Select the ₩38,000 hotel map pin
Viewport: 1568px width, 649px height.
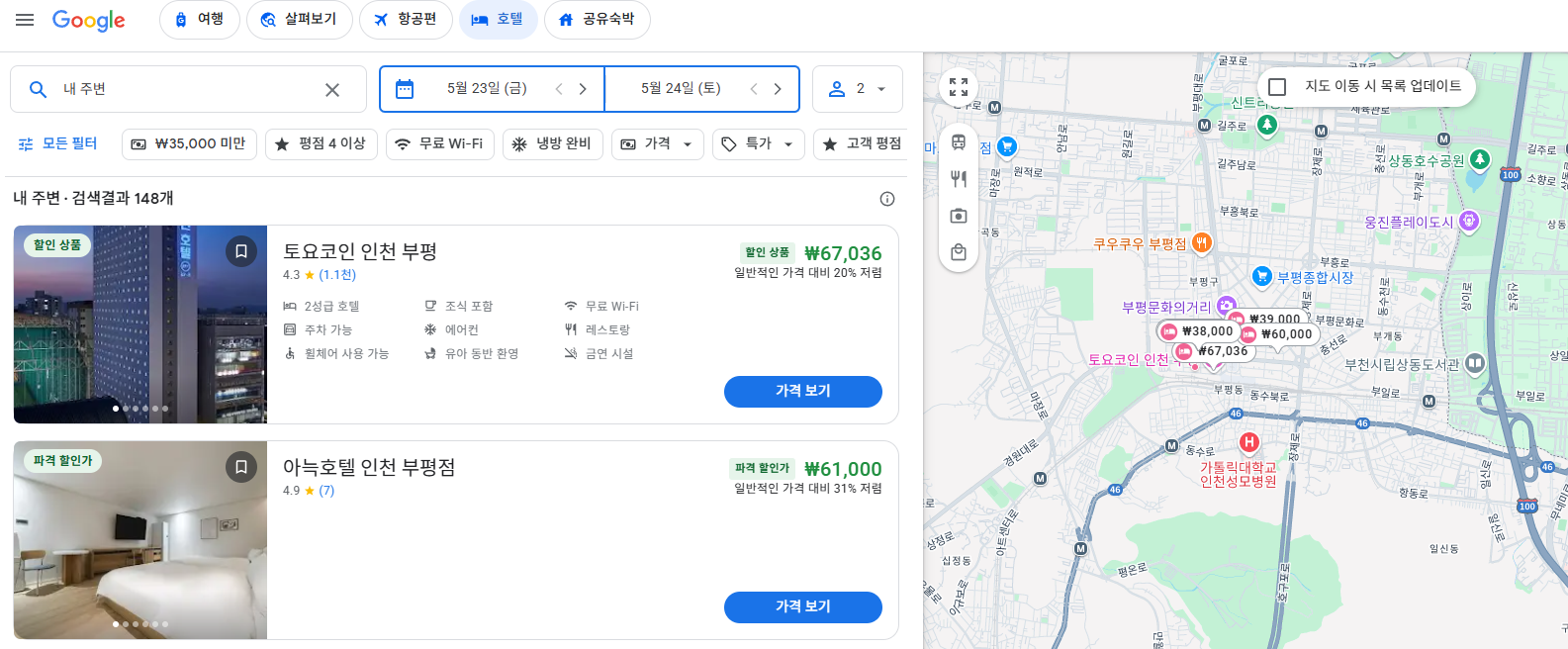click(1198, 331)
